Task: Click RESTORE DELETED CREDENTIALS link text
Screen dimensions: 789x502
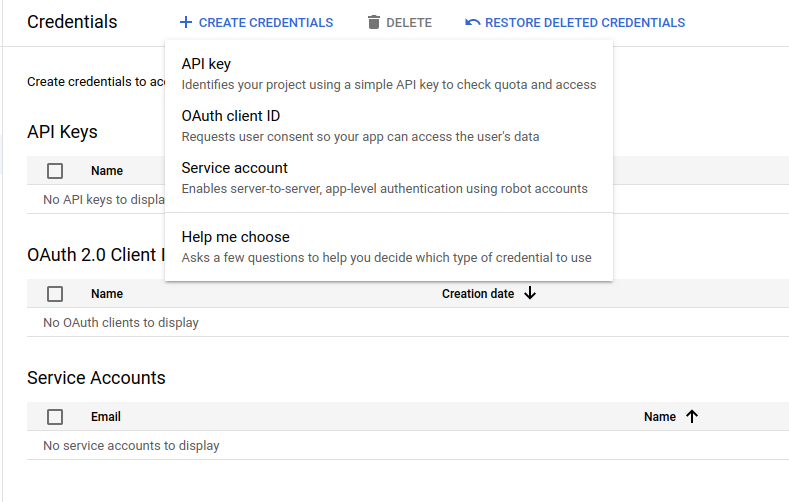Action: tap(585, 22)
